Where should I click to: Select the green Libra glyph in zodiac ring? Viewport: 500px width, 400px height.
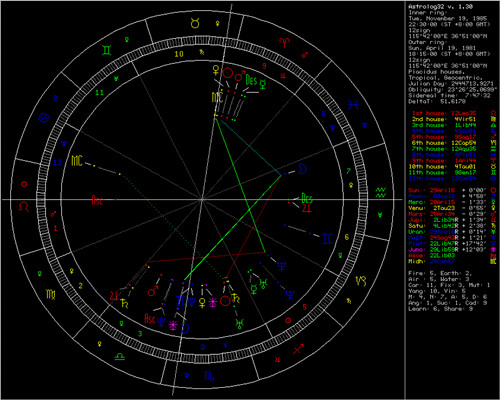coord(120,356)
